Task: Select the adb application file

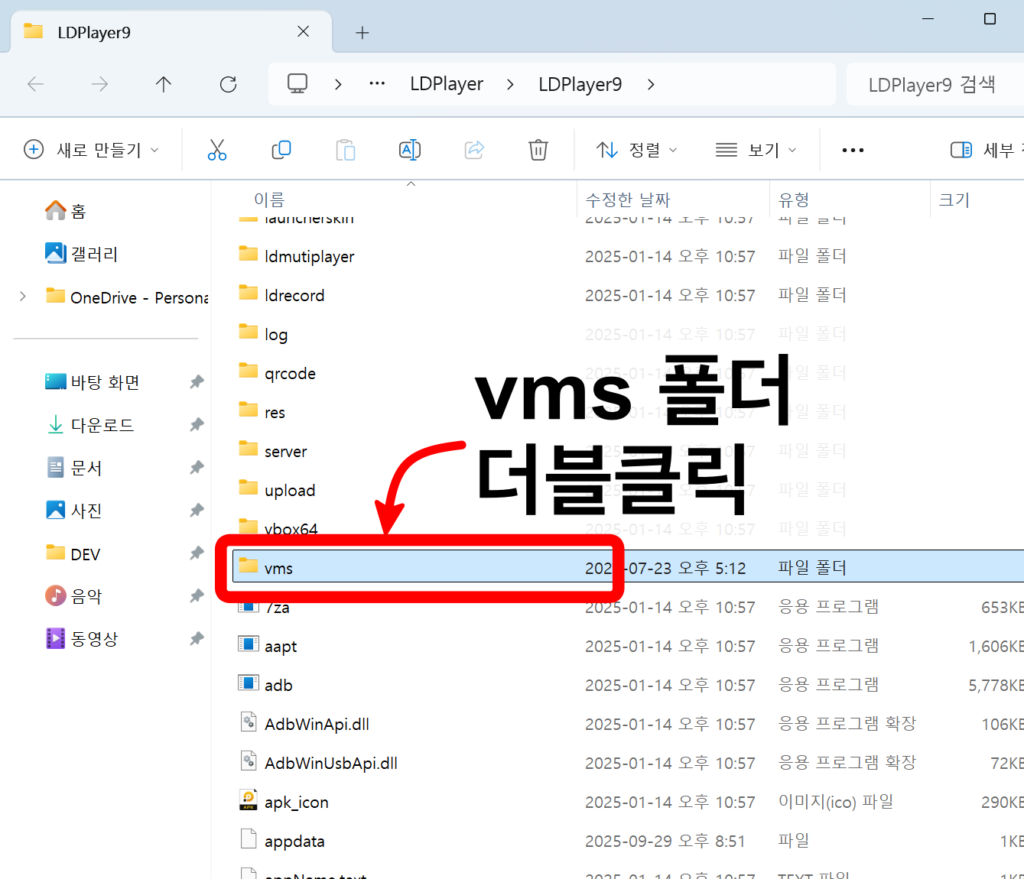Action: [279, 685]
